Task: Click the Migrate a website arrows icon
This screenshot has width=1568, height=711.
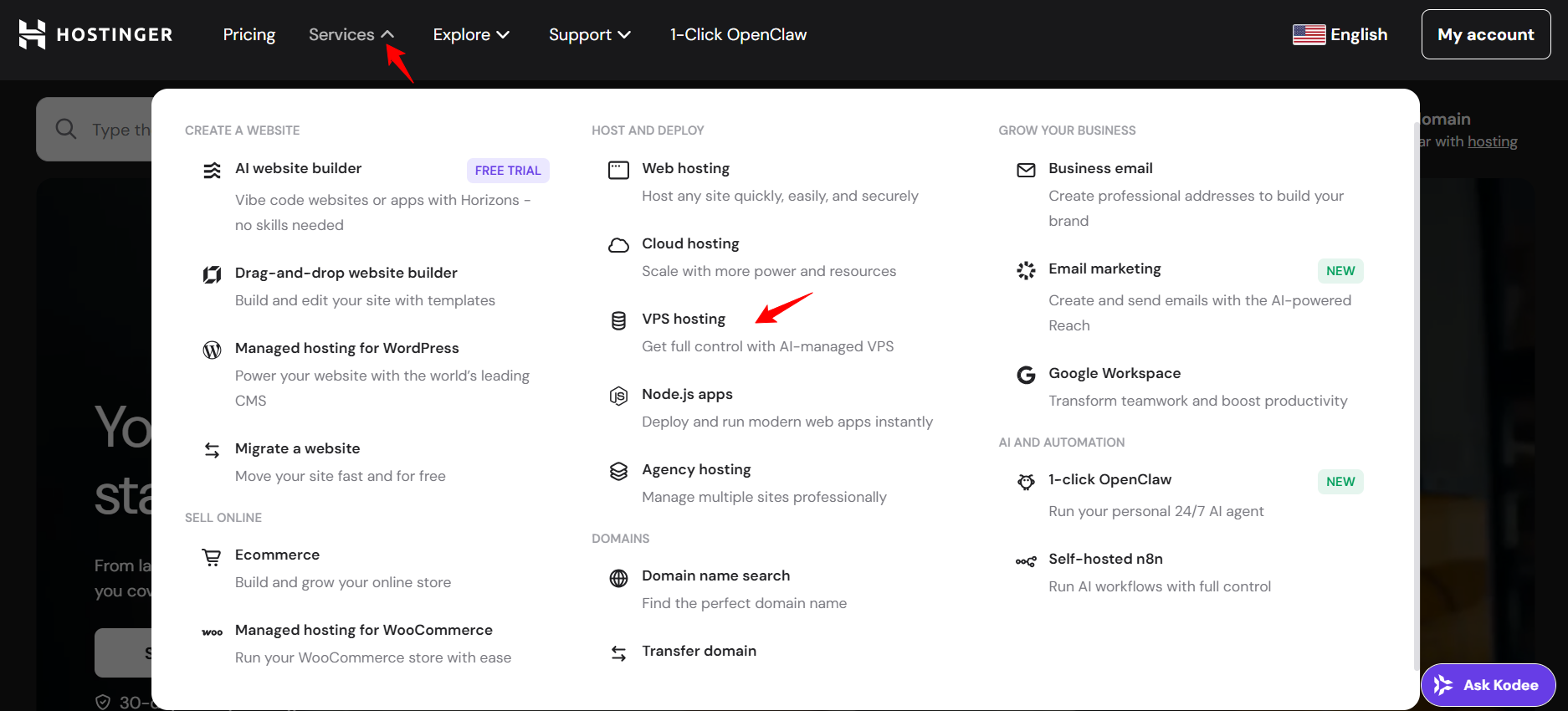Action: coord(213,450)
